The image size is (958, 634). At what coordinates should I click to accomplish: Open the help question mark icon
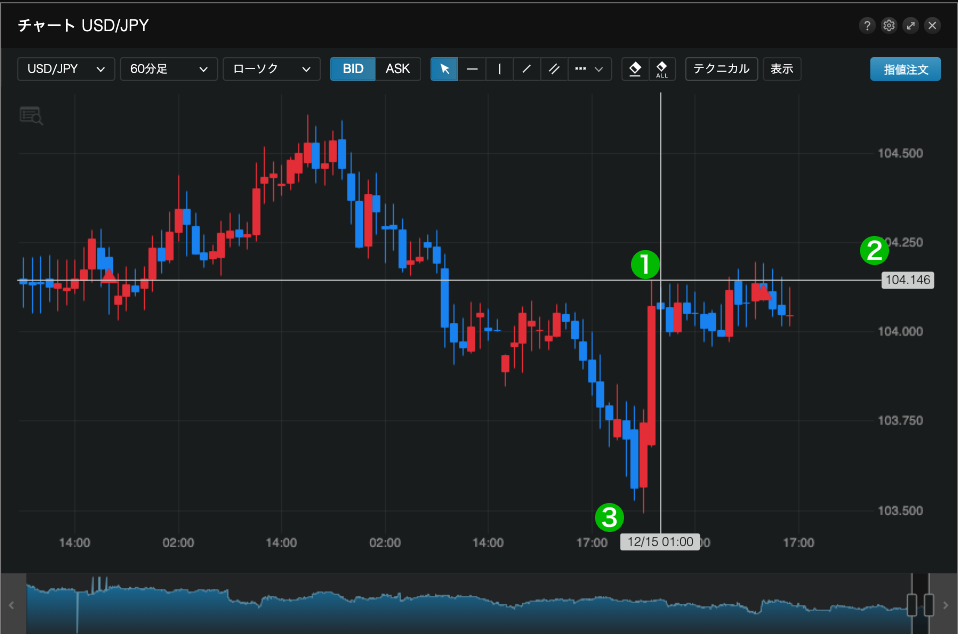pos(866,25)
